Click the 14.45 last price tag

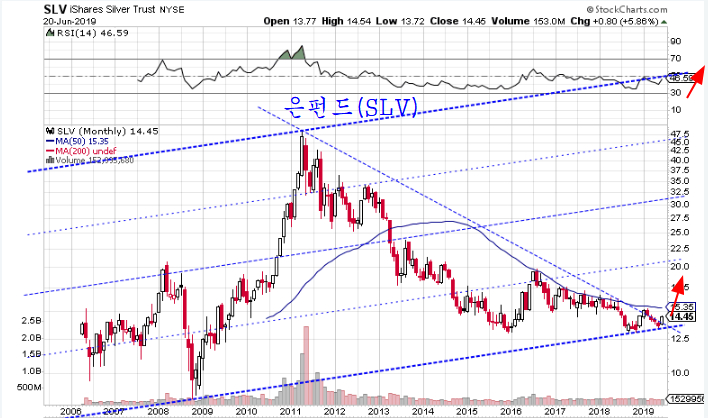(681, 317)
